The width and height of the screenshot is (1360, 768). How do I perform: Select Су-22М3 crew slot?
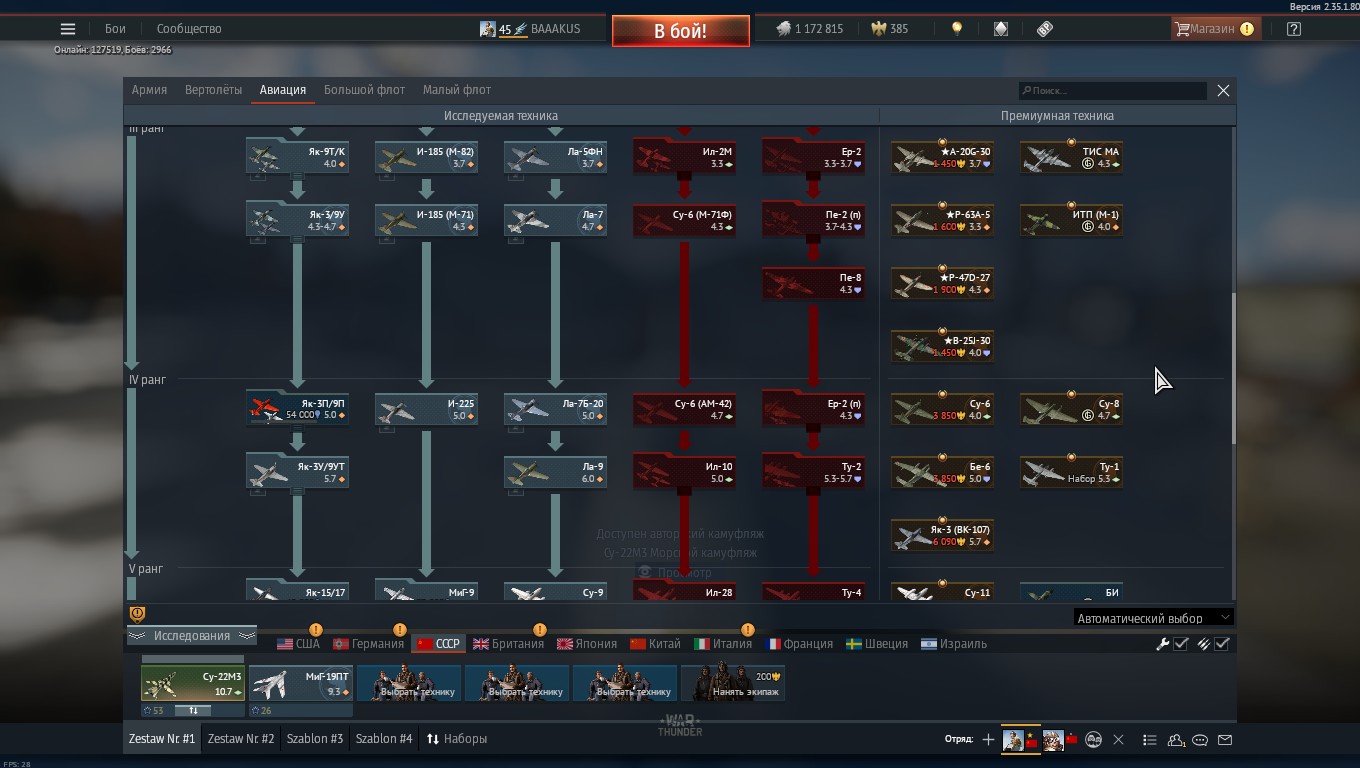[192, 684]
